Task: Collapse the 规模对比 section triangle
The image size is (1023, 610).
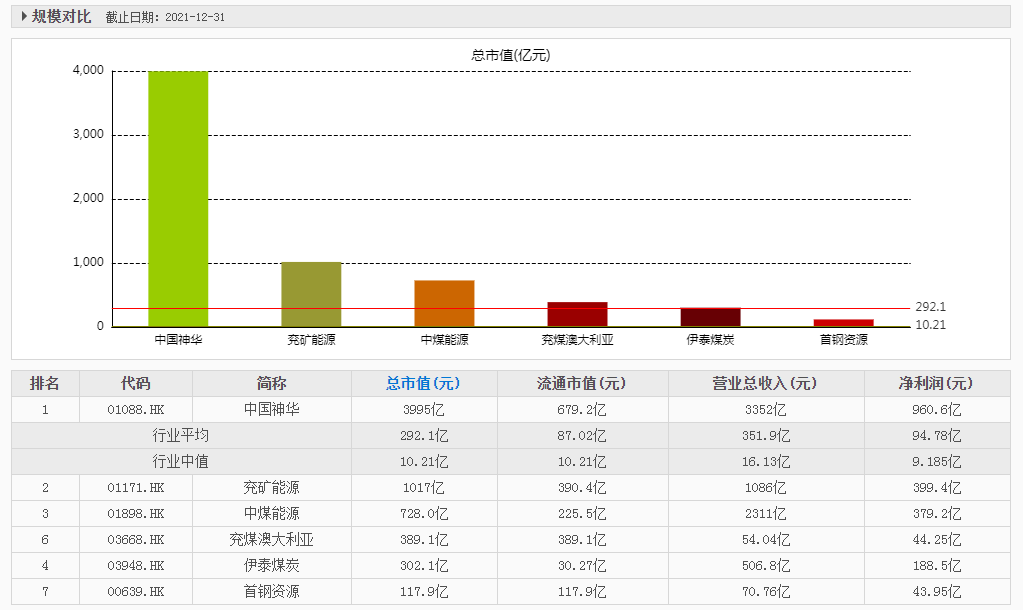Action: [x=24, y=16]
